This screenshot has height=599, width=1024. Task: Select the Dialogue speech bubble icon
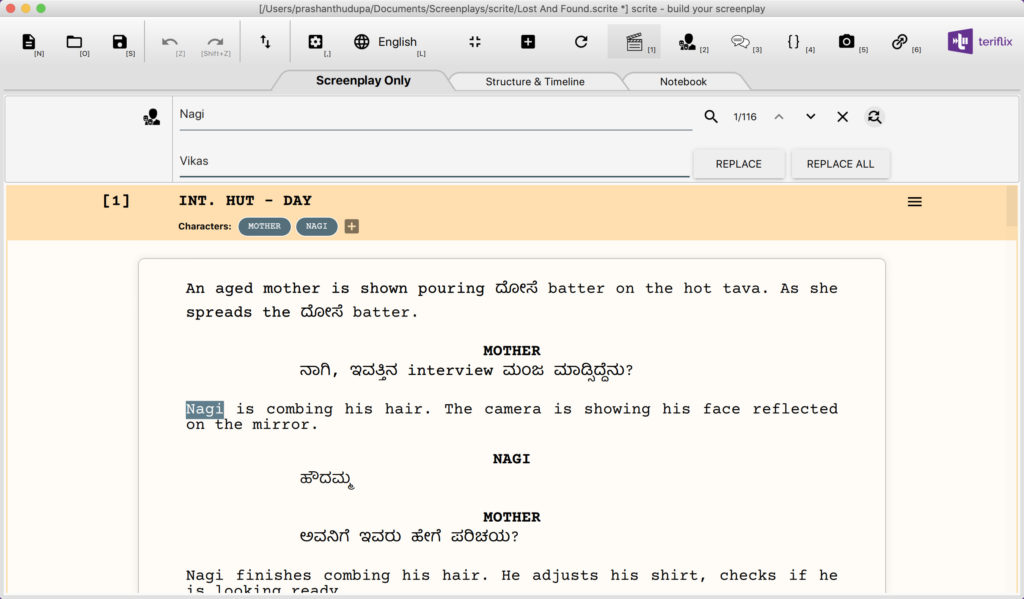(740, 42)
